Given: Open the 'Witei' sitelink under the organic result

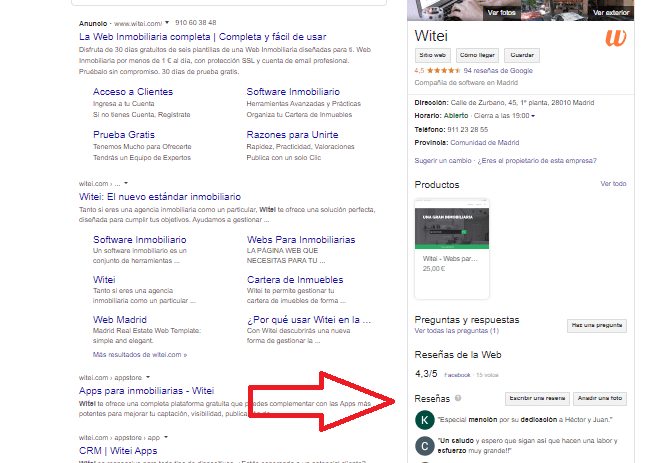Looking at the screenshot, I should click(104, 279).
